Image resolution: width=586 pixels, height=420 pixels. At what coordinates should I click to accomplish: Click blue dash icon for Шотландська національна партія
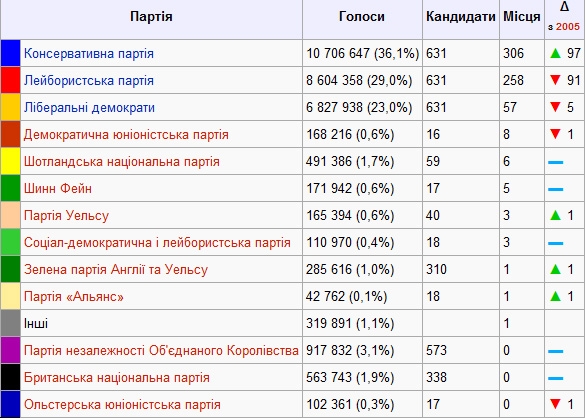pos(556,162)
